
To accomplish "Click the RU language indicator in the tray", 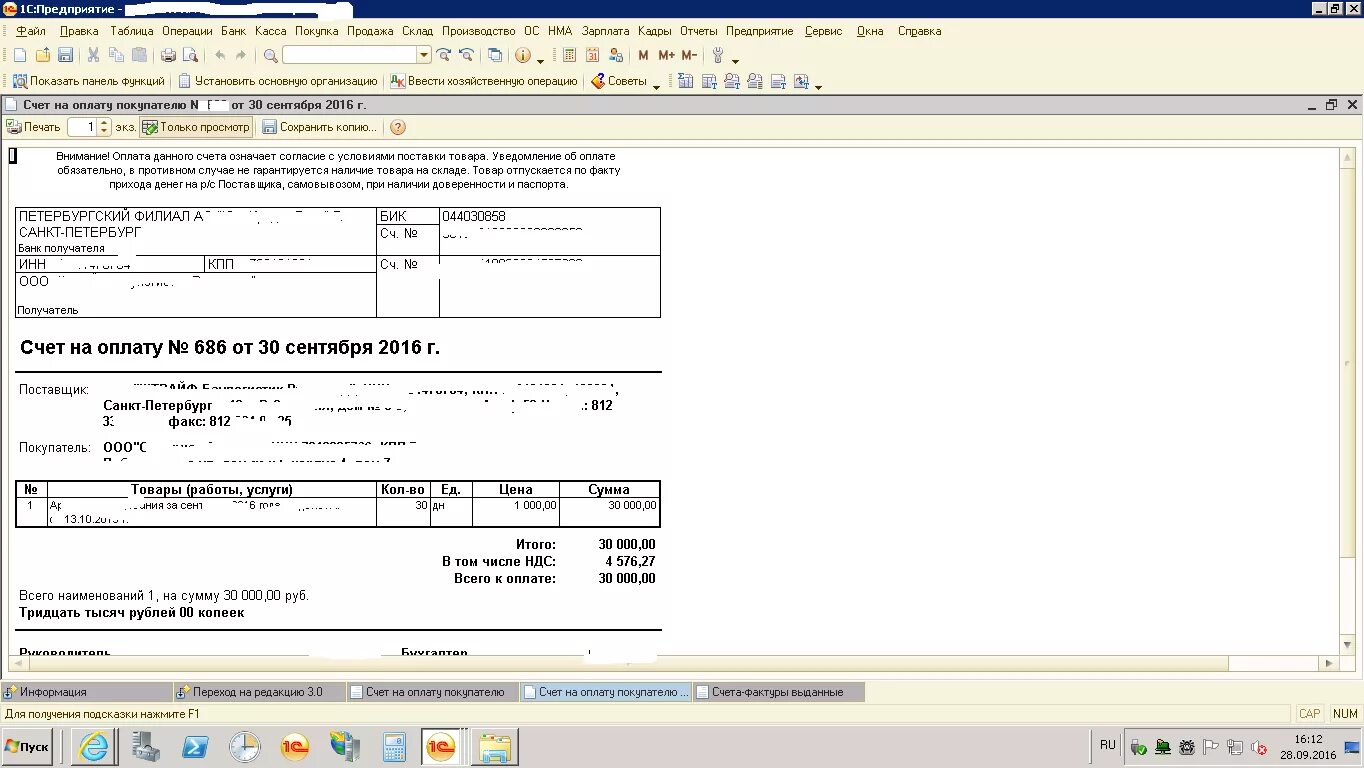I will click(1108, 745).
